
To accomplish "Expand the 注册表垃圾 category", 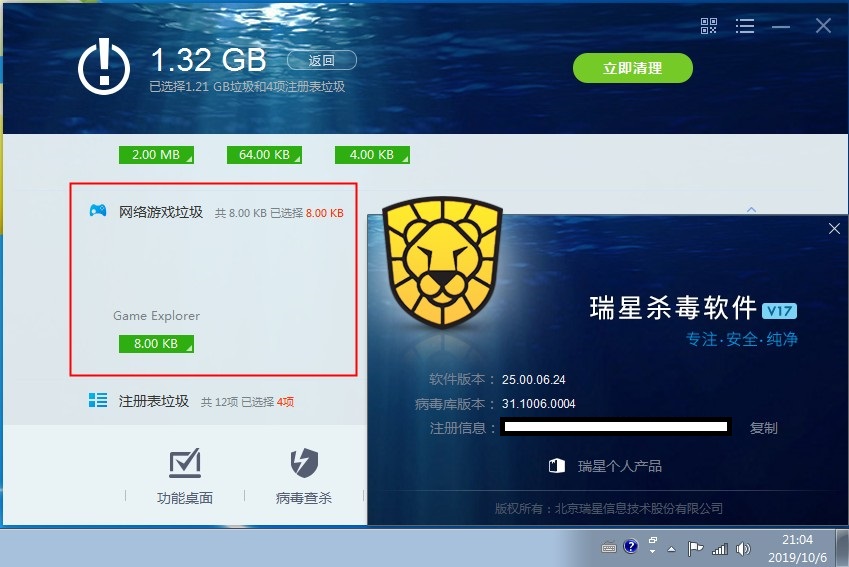I will (x=154, y=401).
